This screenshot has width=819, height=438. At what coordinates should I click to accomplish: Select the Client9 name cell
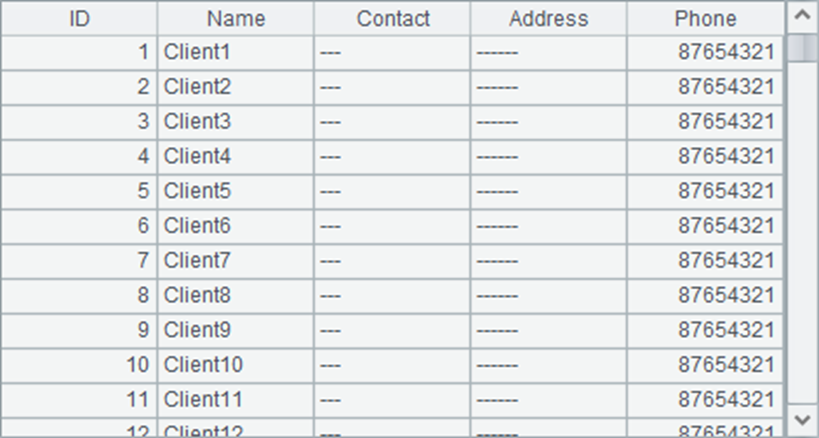pyautogui.click(x=236, y=330)
